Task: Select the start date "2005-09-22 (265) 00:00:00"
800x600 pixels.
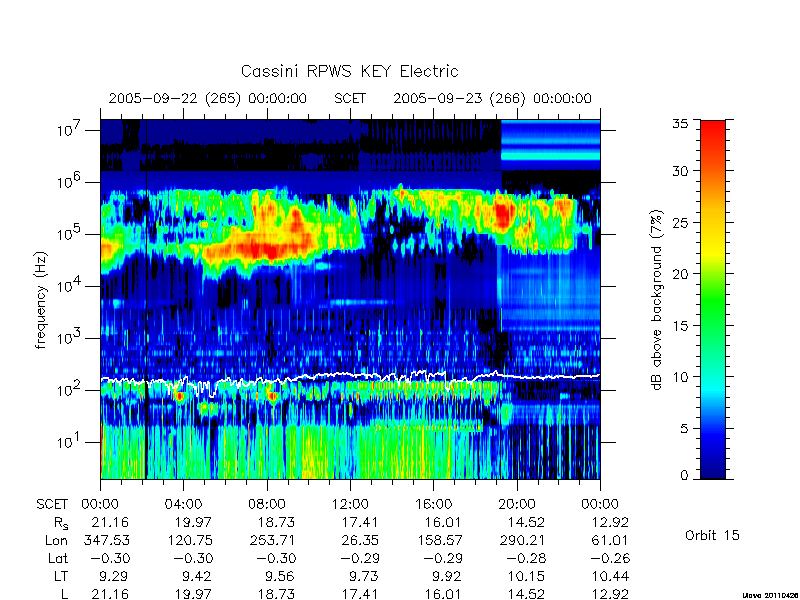Action: 208,98
